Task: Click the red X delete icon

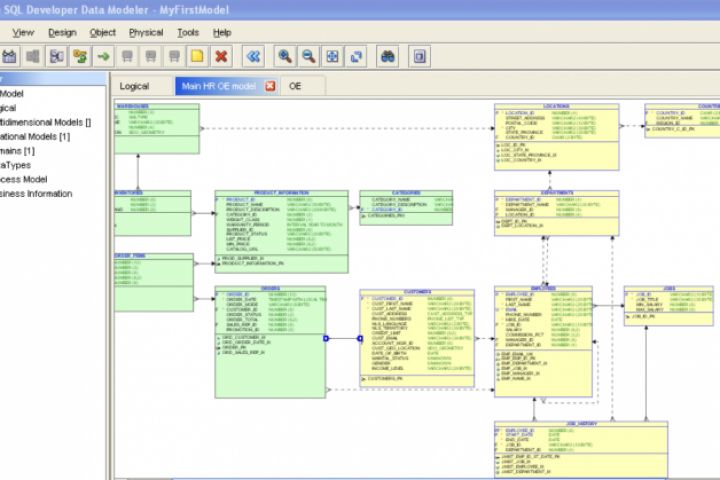Action: pos(221,56)
